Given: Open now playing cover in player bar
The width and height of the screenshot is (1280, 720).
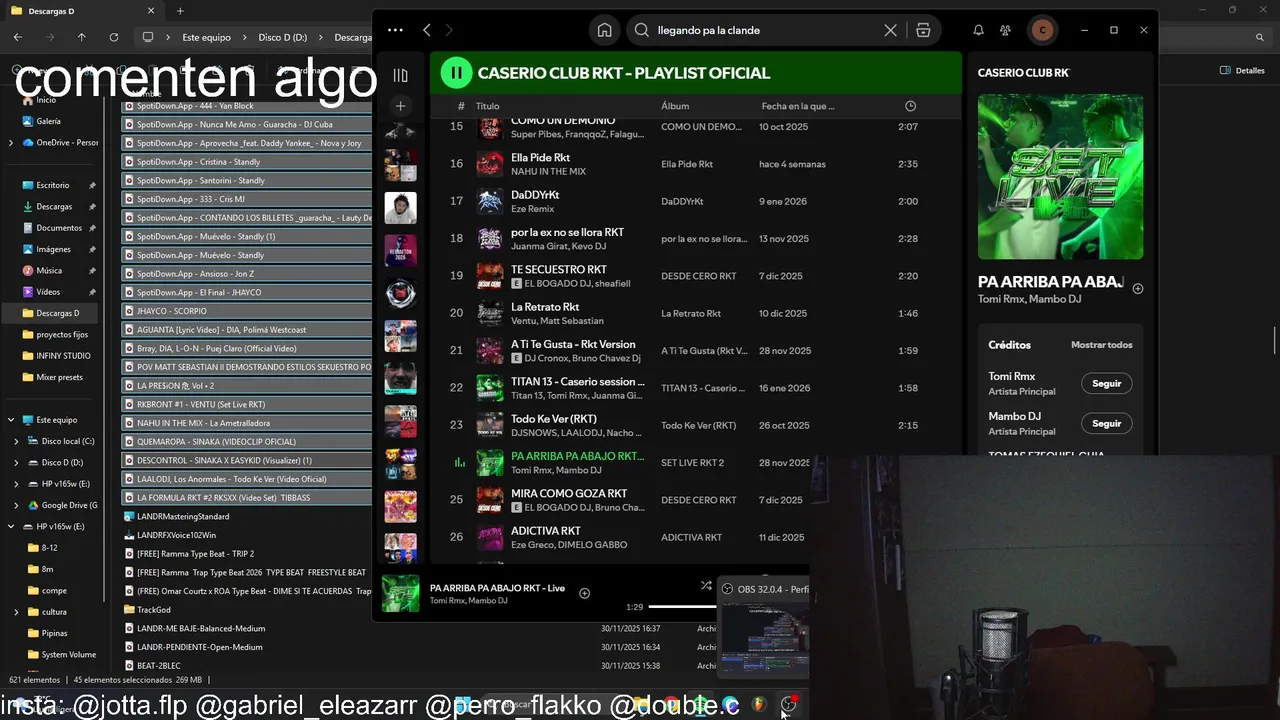Looking at the screenshot, I should [400, 593].
